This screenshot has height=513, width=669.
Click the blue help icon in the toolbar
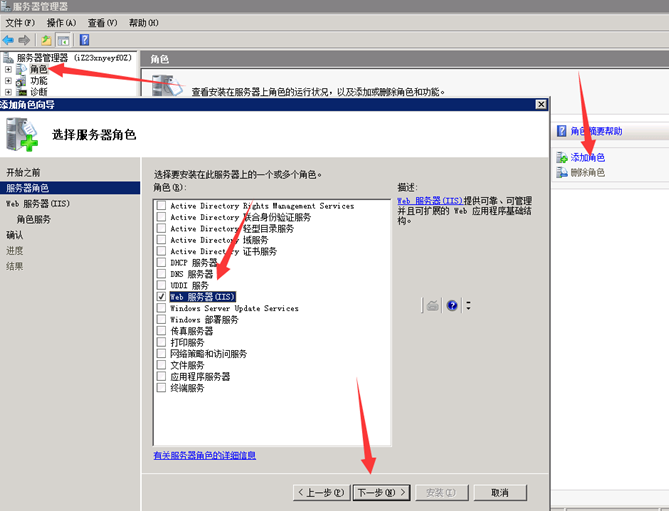click(x=85, y=40)
